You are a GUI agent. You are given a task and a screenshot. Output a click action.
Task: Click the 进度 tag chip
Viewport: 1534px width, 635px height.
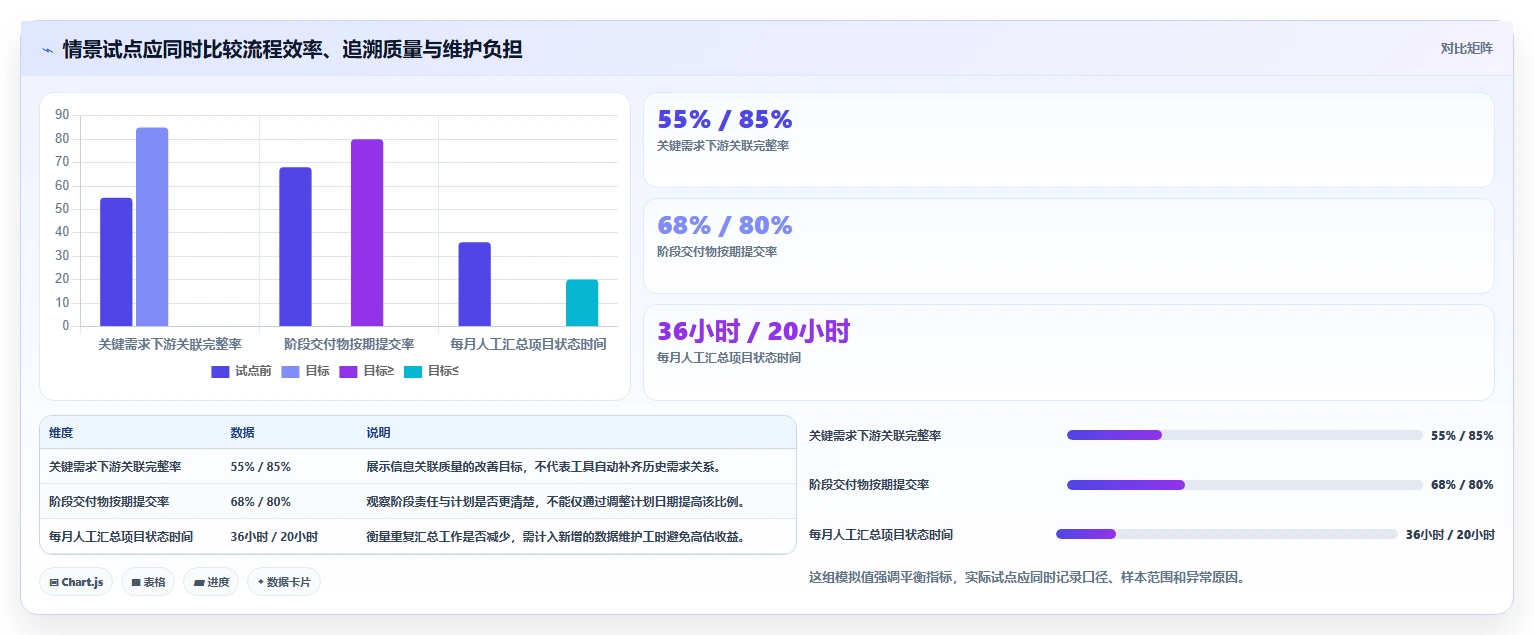211,582
